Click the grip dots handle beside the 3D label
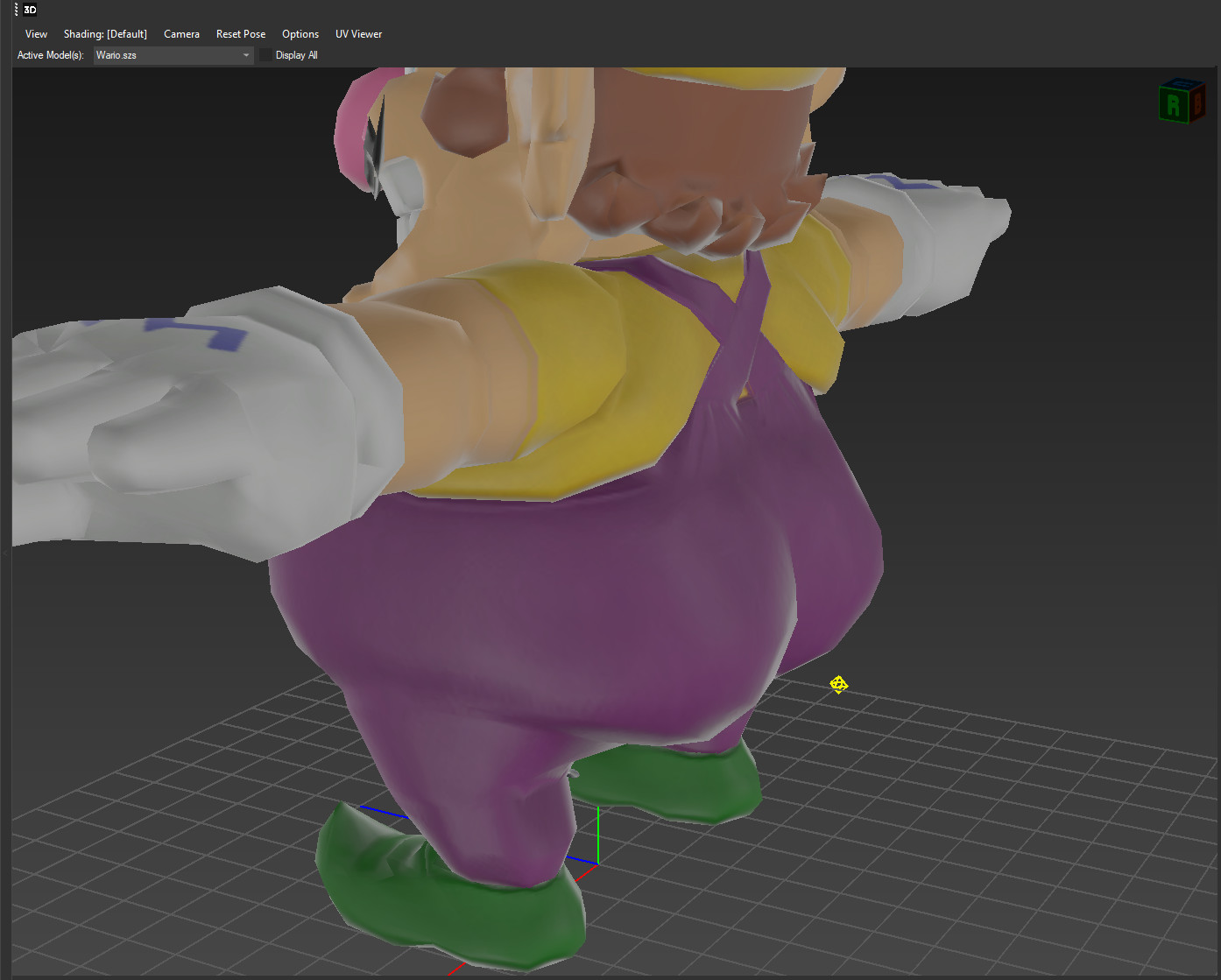 (15, 10)
